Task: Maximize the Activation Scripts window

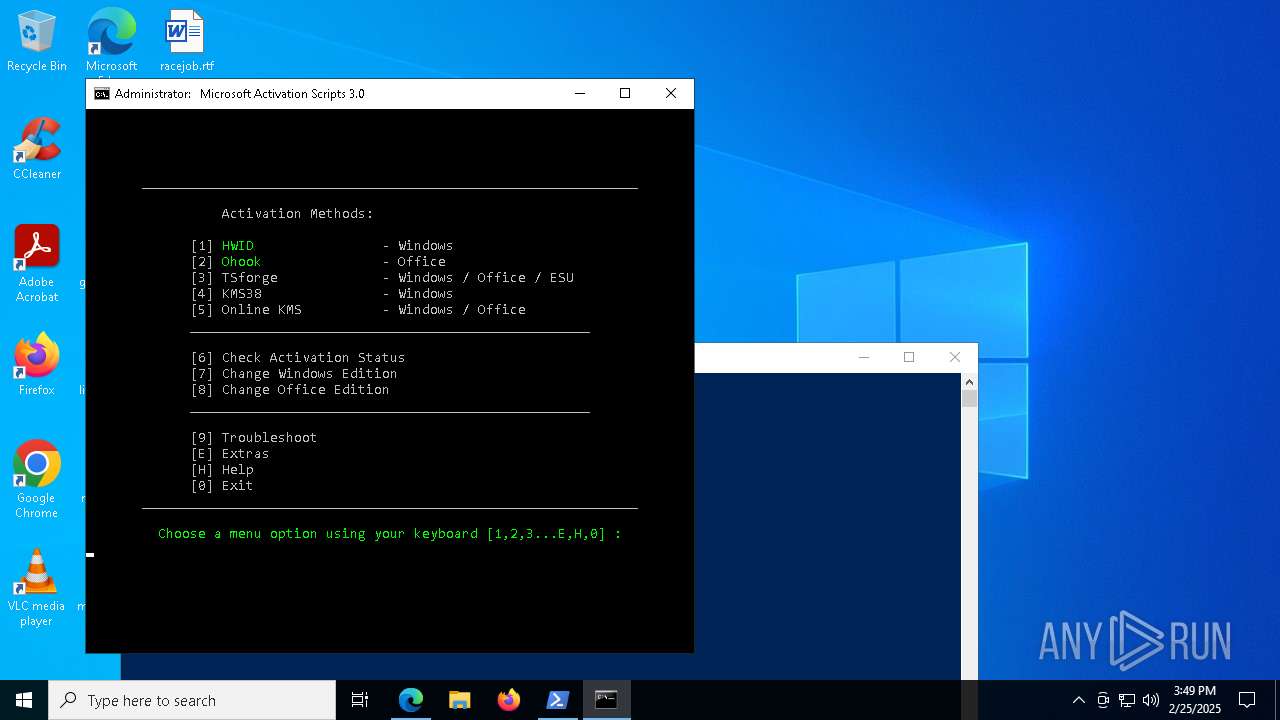Action: pyautogui.click(x=625, y=94)
